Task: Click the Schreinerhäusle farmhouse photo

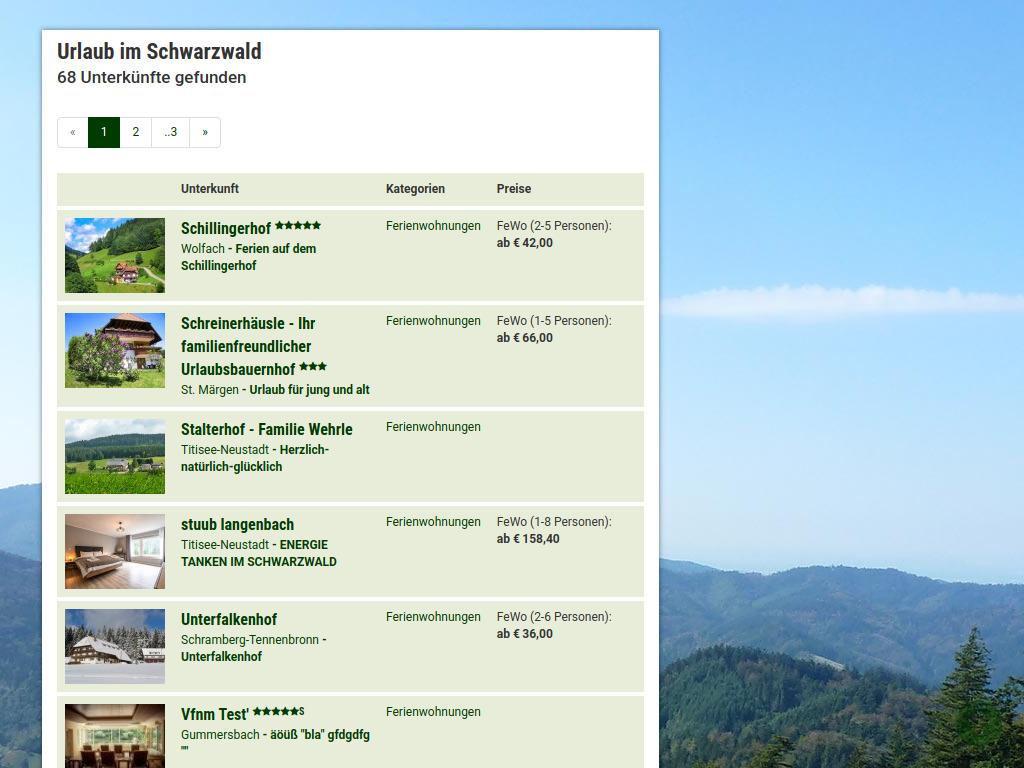Action: click(x=114, y=351)
